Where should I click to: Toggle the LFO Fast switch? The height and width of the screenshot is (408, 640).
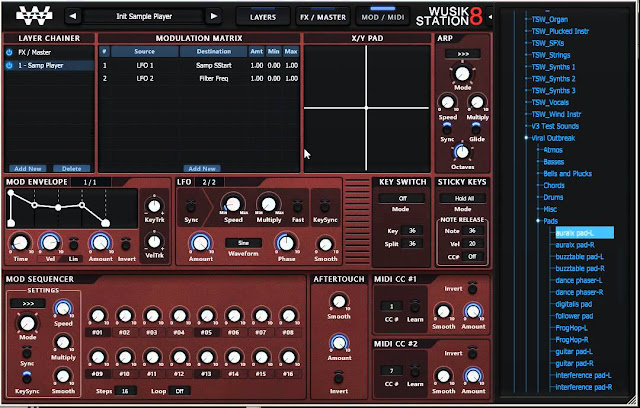298,206
